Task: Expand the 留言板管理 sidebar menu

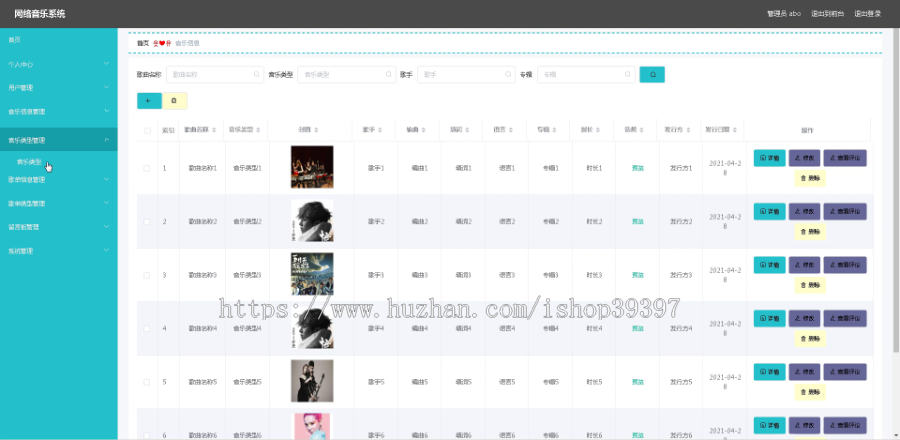Action: click(x=59, y=227)
